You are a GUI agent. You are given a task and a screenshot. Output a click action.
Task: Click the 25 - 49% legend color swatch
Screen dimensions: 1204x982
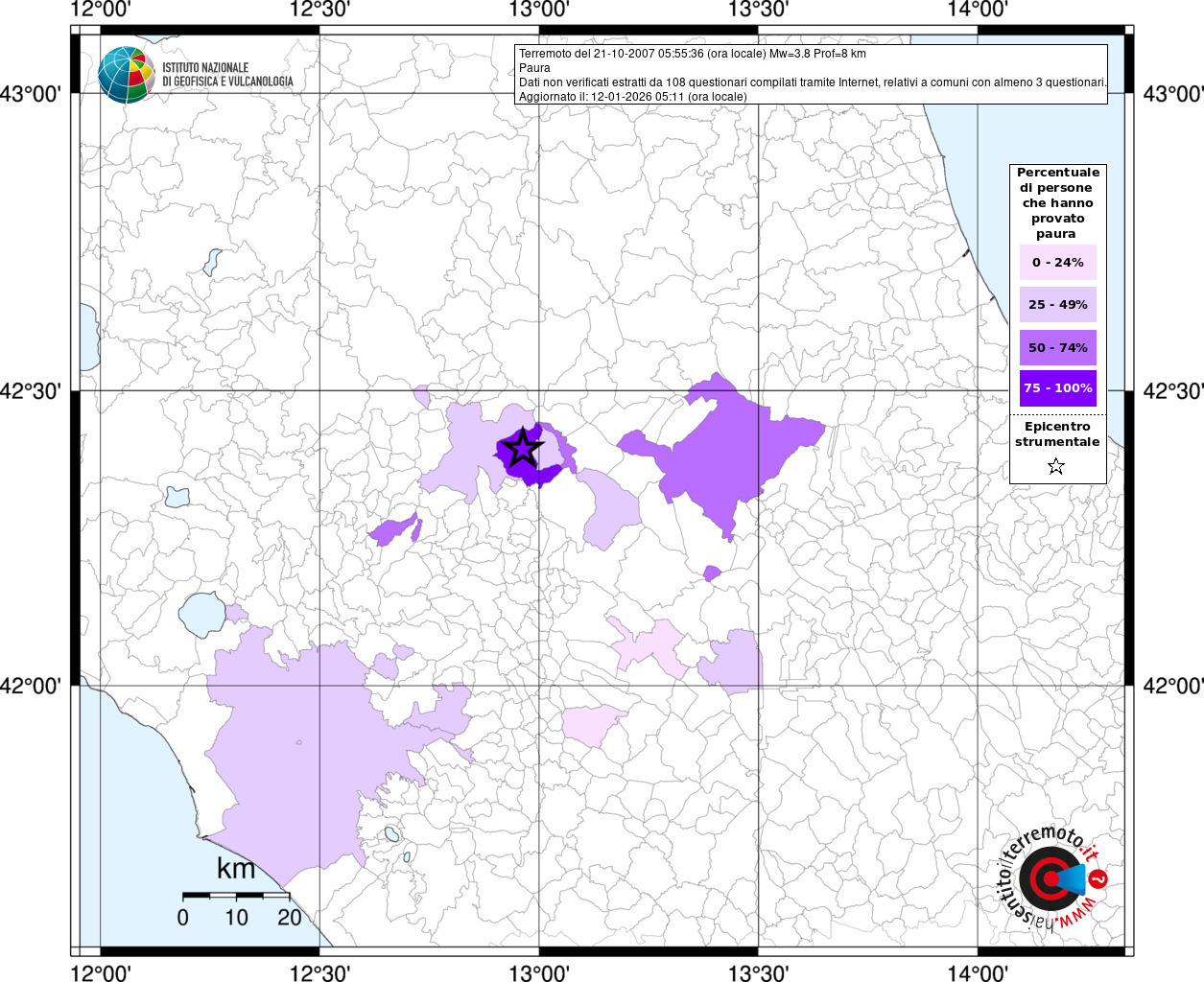coord(1058,305)
